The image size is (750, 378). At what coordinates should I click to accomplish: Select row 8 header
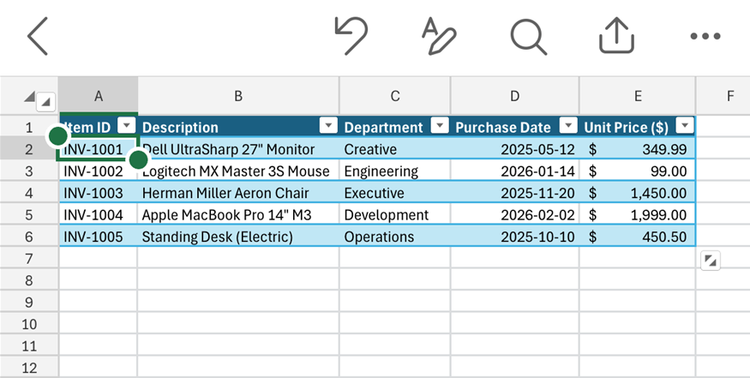[29, 280]
